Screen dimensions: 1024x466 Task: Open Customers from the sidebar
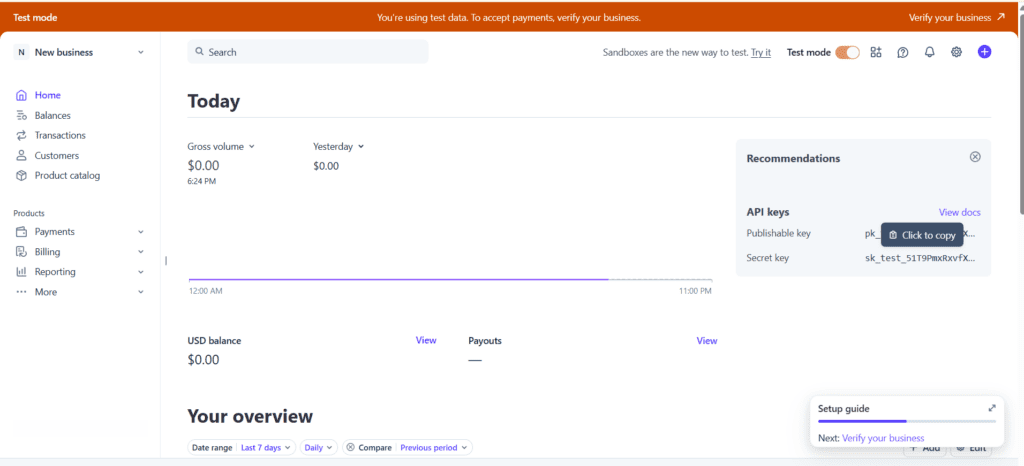[x=56, y=156]
